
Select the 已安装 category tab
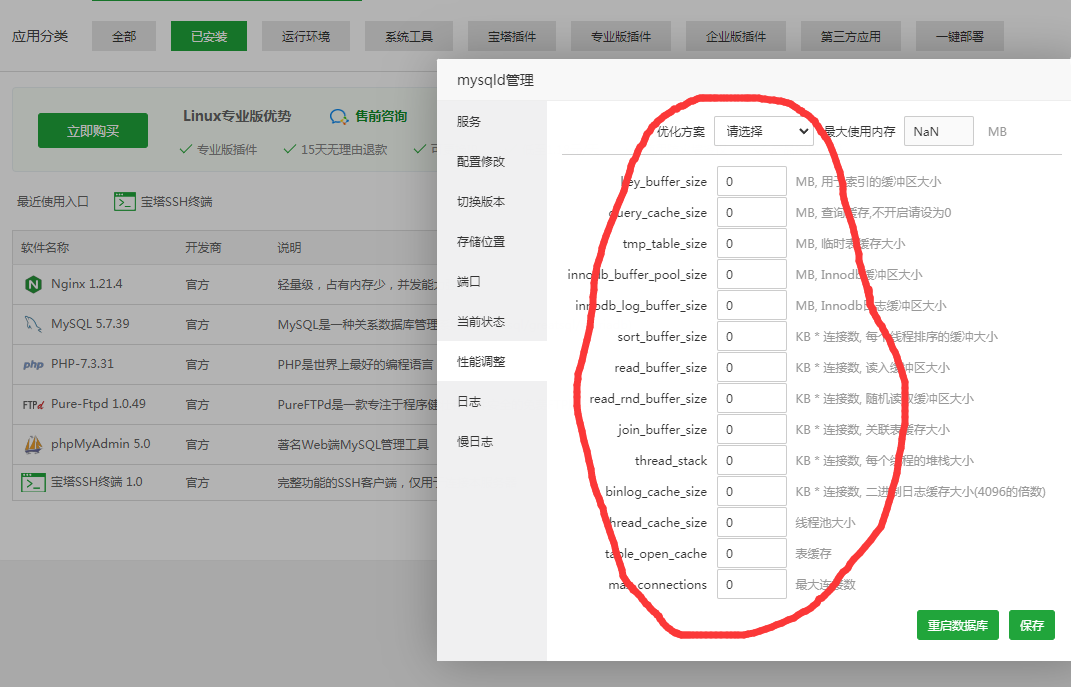click(209, 36)
